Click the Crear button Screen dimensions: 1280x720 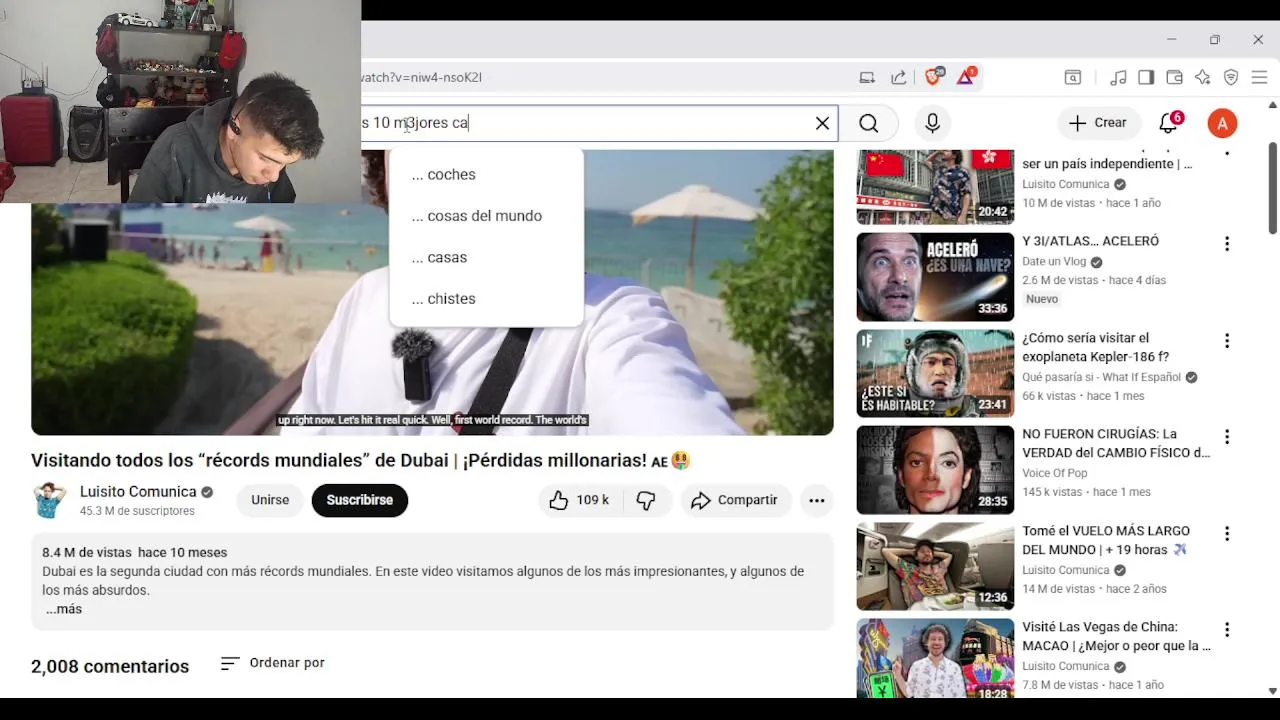[1098, 123]
